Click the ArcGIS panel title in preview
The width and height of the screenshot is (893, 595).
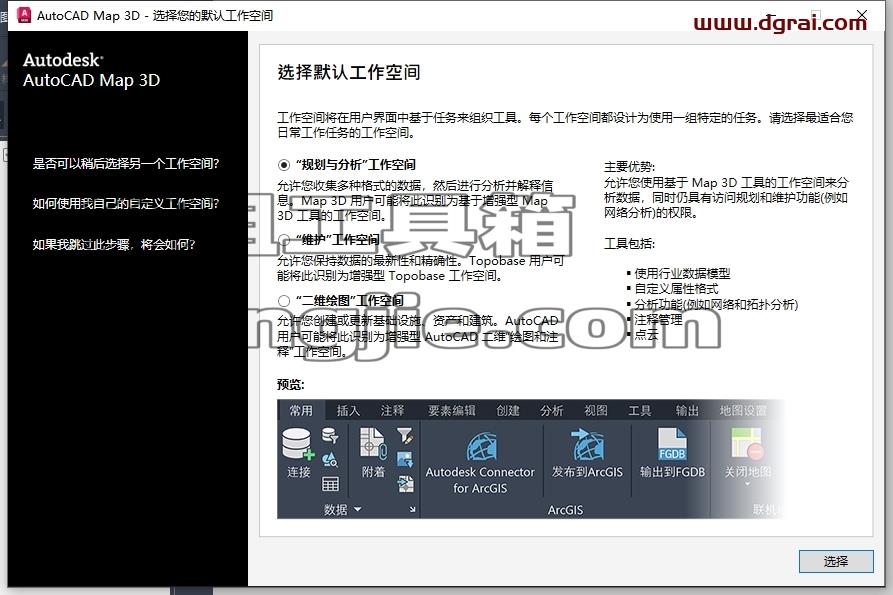point(566,510)
